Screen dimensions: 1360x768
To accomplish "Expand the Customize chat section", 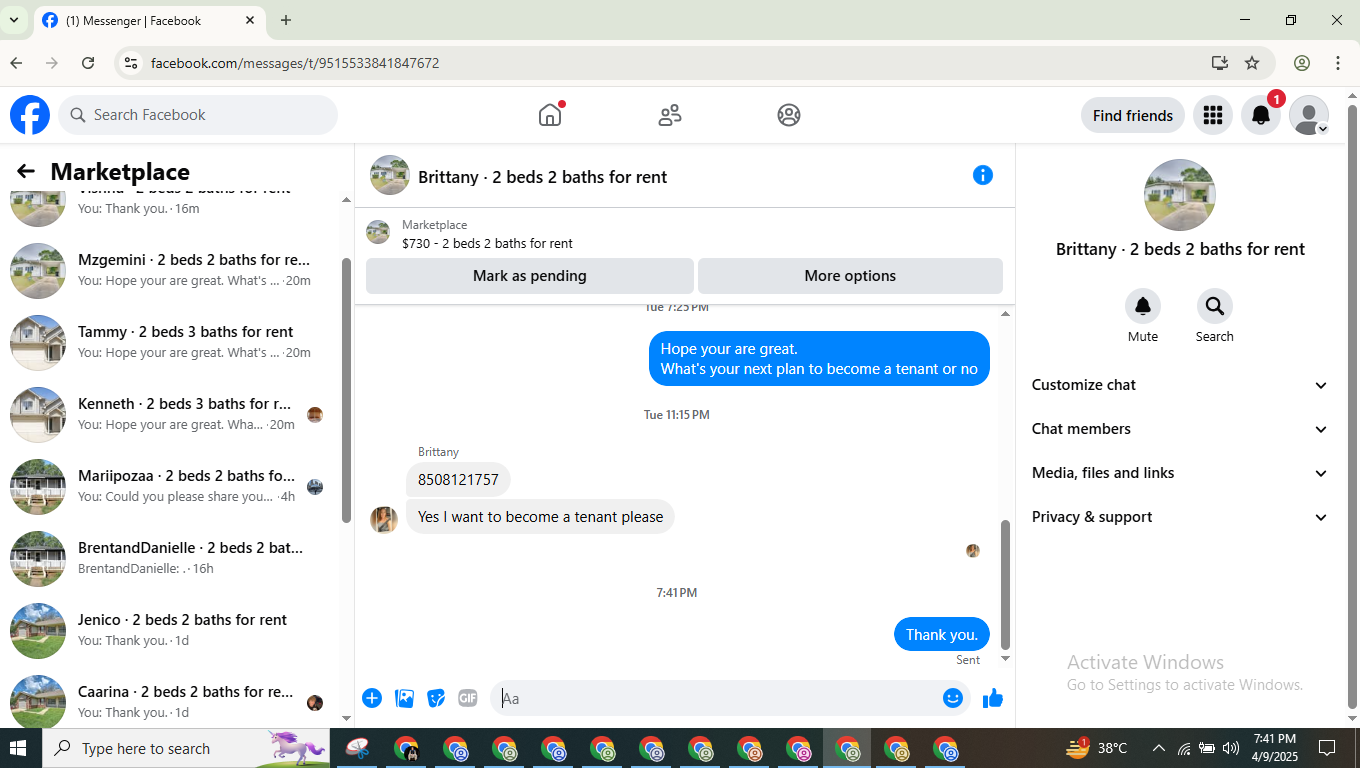I will pyautogui.click(x=1180, y=385).
